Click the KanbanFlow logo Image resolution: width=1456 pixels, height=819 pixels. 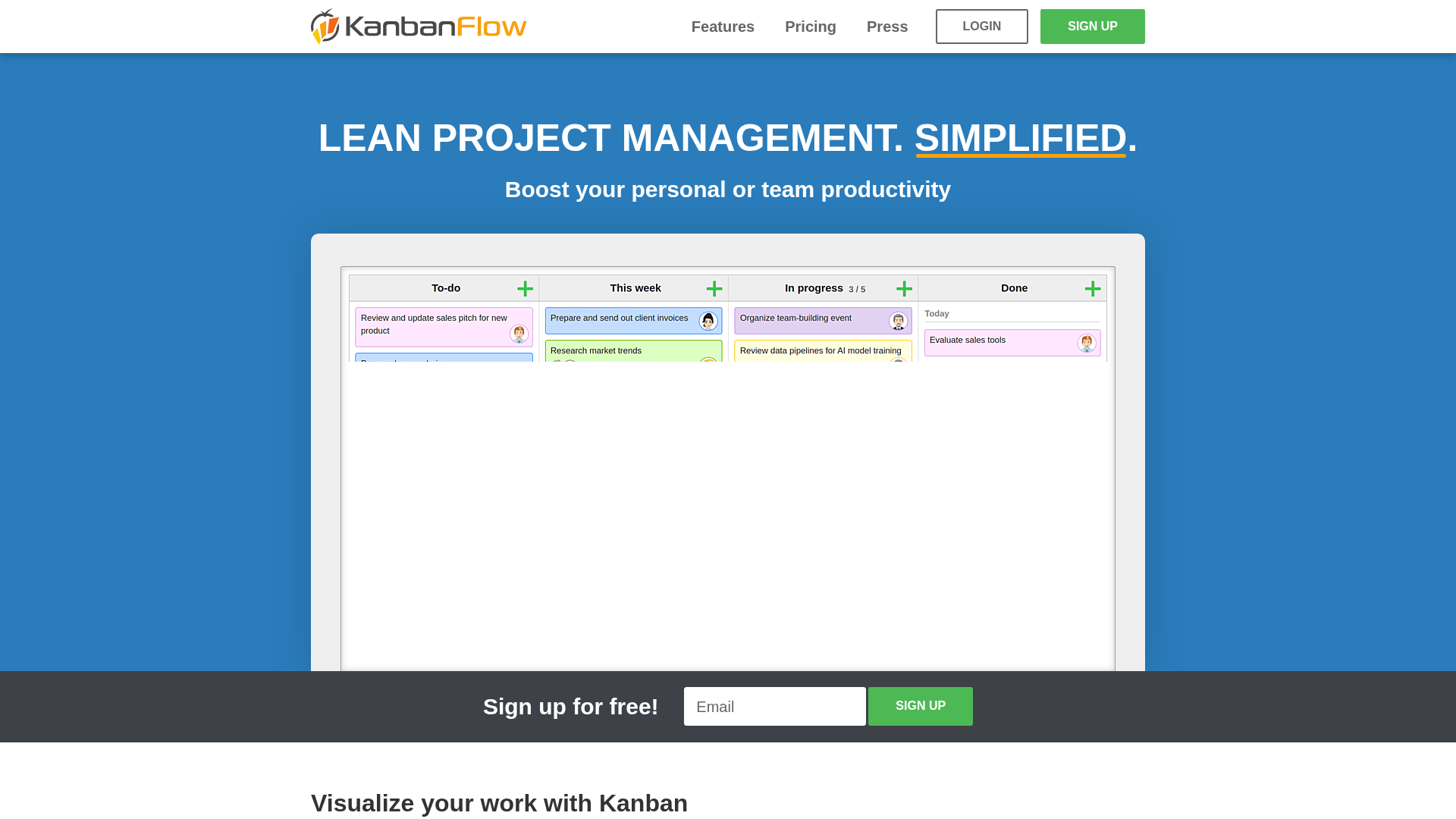pos(418,26)
